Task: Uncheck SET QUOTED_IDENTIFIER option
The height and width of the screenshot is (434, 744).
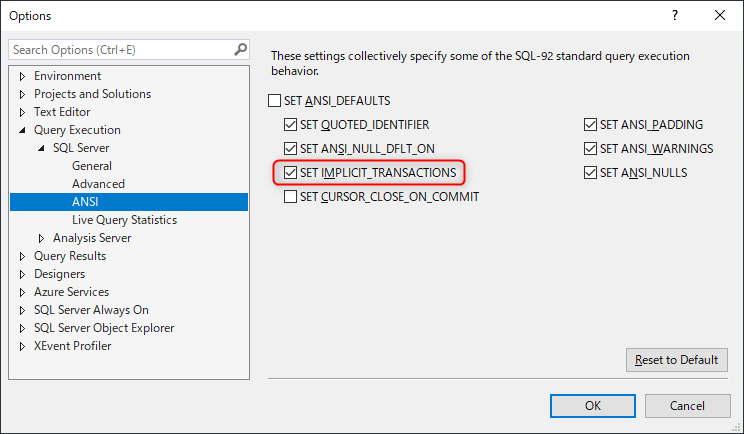Action: click(291, 125)
